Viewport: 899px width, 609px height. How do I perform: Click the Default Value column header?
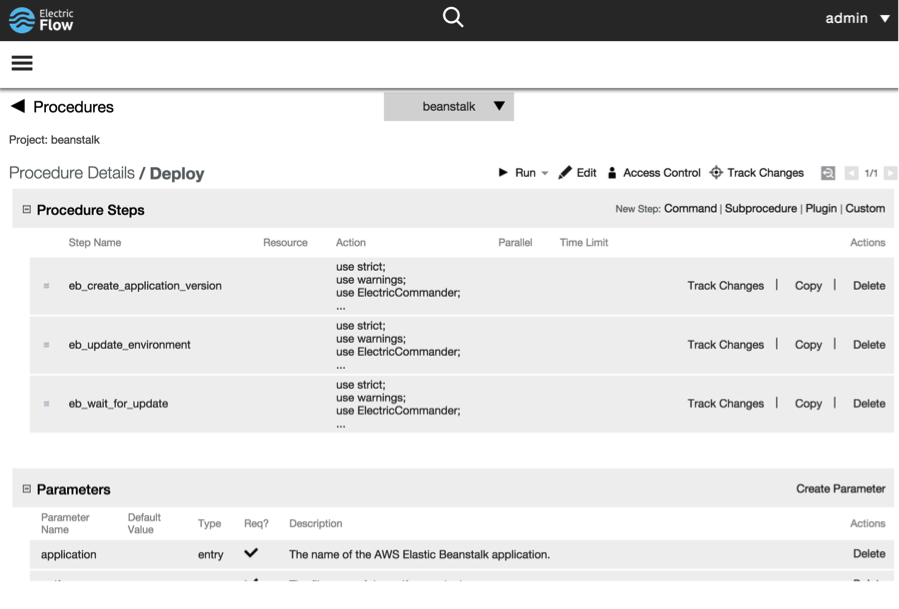[x=144, y=523]
